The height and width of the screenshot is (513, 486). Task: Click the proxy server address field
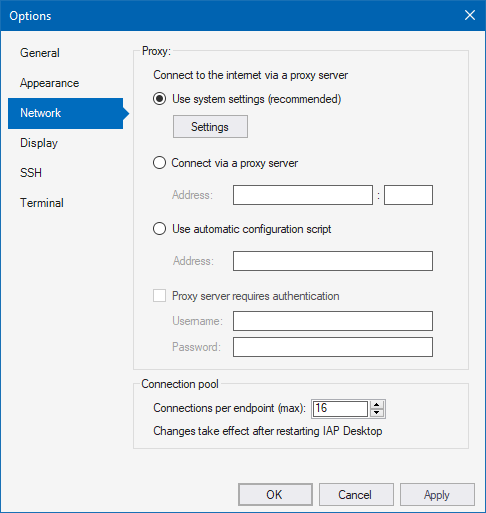click(x=303, y=195)
